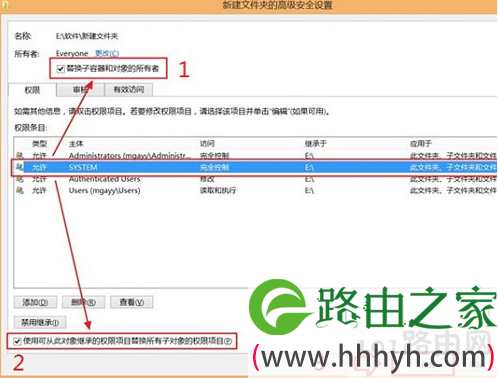Open the 有效访问 tab
The image size is (498, 378).
click(x=129, y=90)
